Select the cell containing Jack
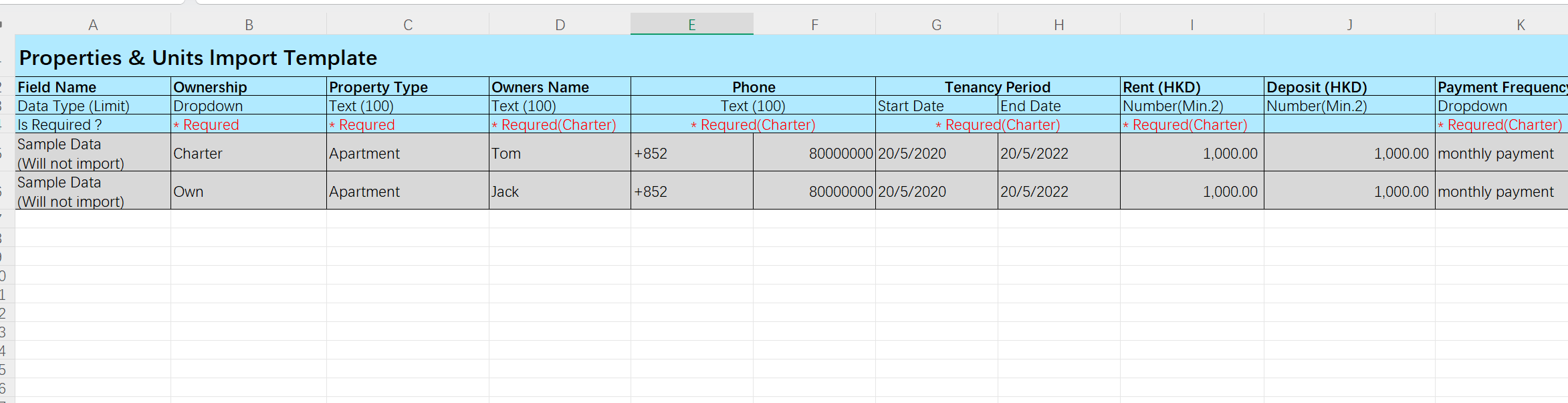This screenshot has width=1568, height=403. pyautogui.click(x=559, y=191)
